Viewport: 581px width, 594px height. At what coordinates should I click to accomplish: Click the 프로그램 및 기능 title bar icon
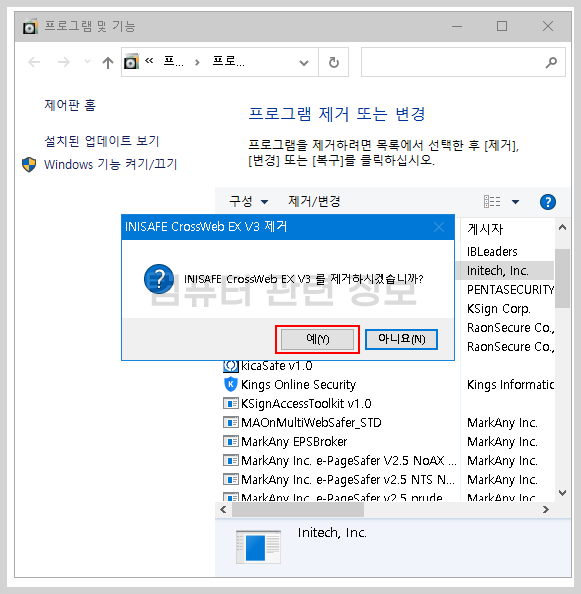coord(30,27)
